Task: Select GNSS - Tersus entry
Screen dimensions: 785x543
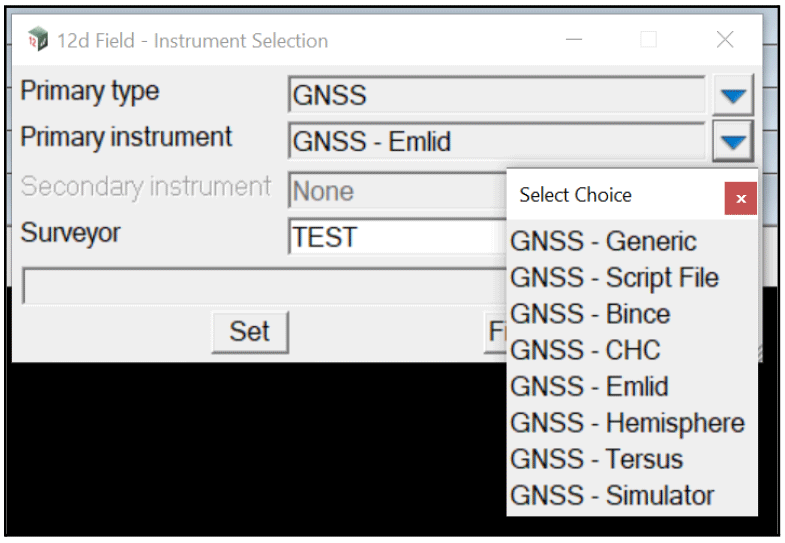Action: click(632, 459)
